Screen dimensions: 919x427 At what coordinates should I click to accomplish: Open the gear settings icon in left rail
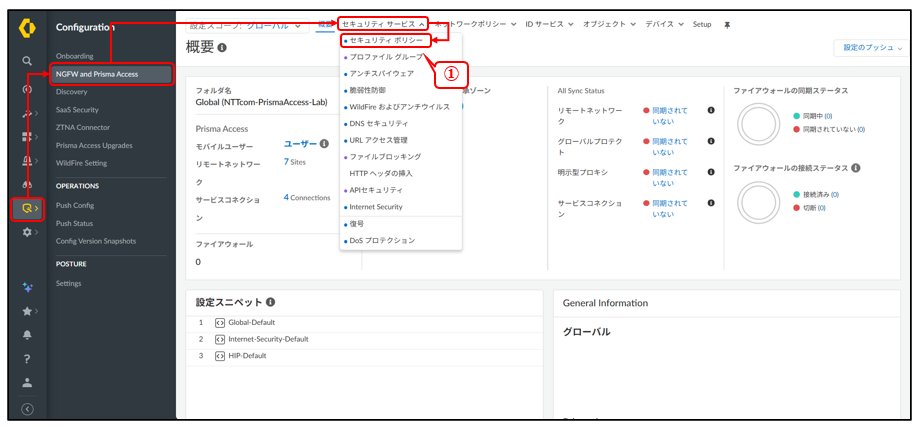27,233
